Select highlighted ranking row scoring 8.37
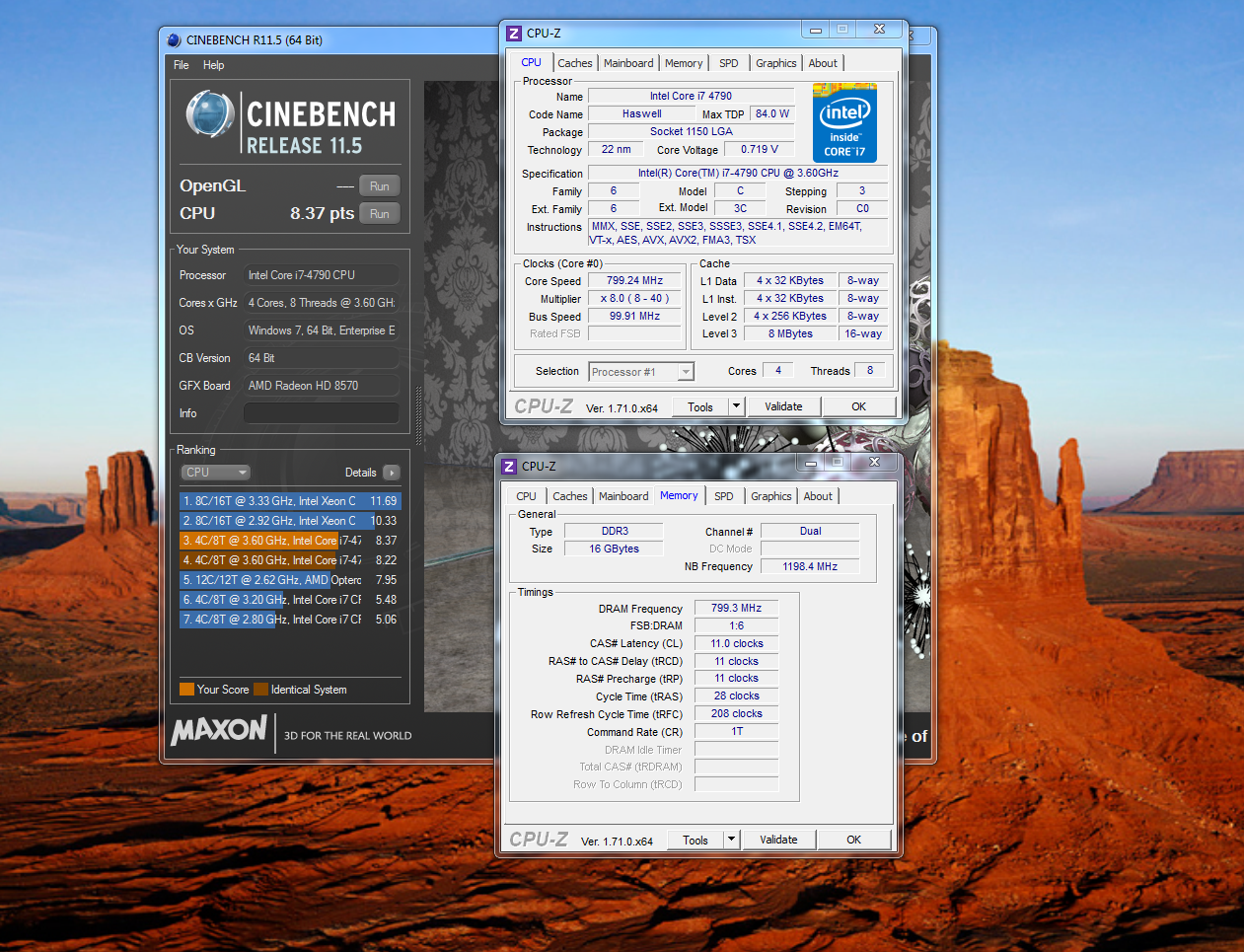1244x952 pixels. [x=290, y=541]
